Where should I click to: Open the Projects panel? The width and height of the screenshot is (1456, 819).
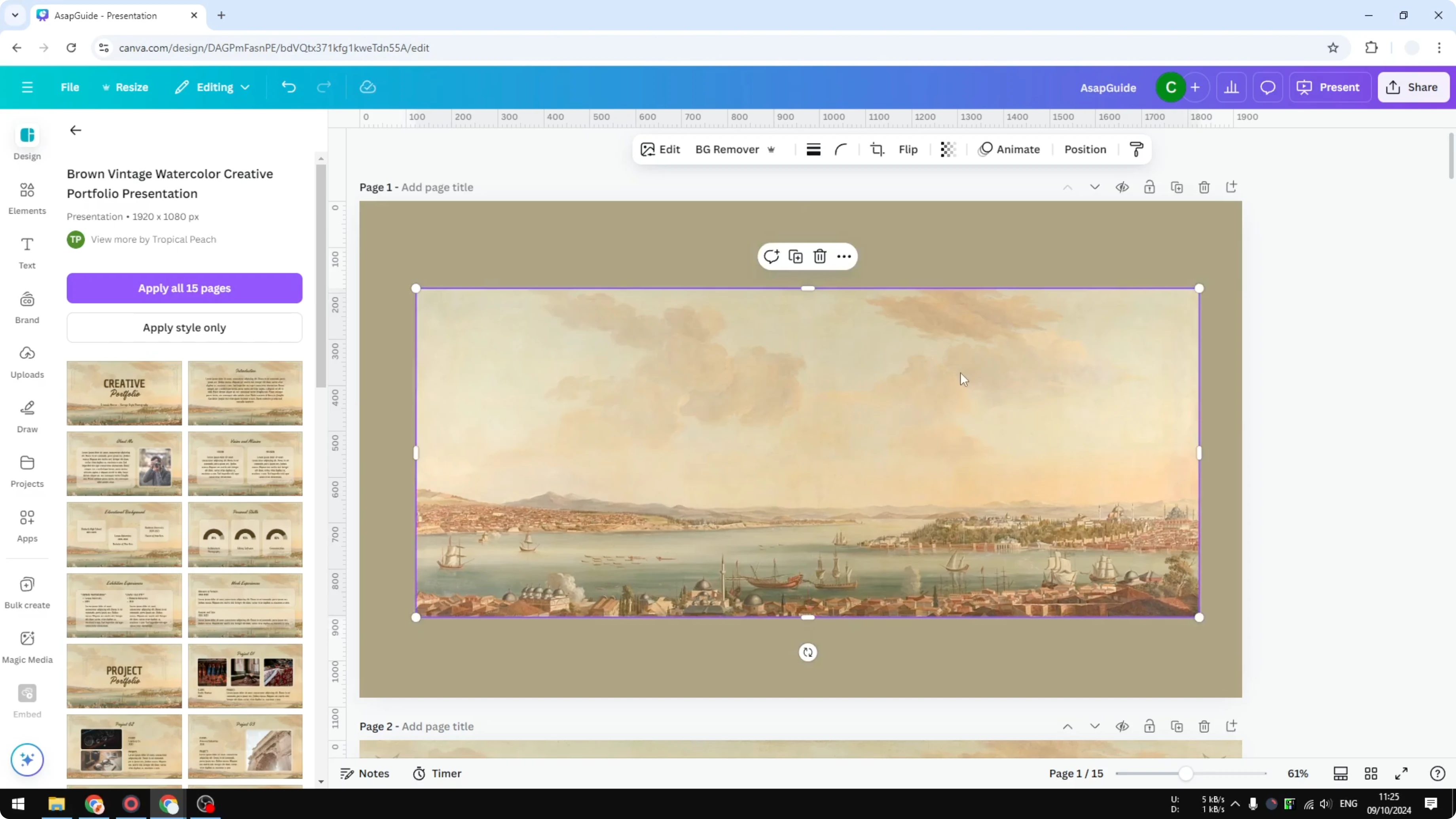[27, 471]
